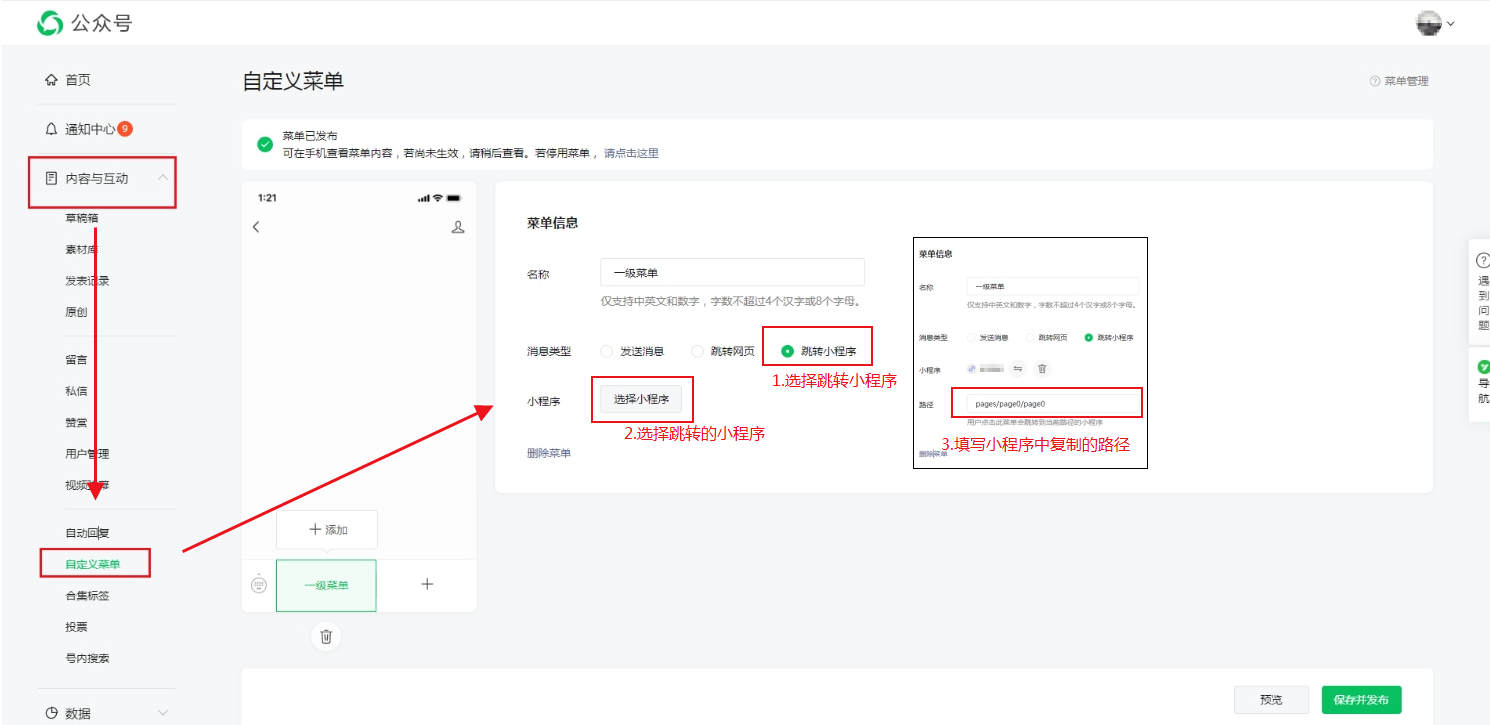Click the 请点击这里 link
Image resolution: width=1490 pixels, height=725 pixels.
[x=631, y=153]
